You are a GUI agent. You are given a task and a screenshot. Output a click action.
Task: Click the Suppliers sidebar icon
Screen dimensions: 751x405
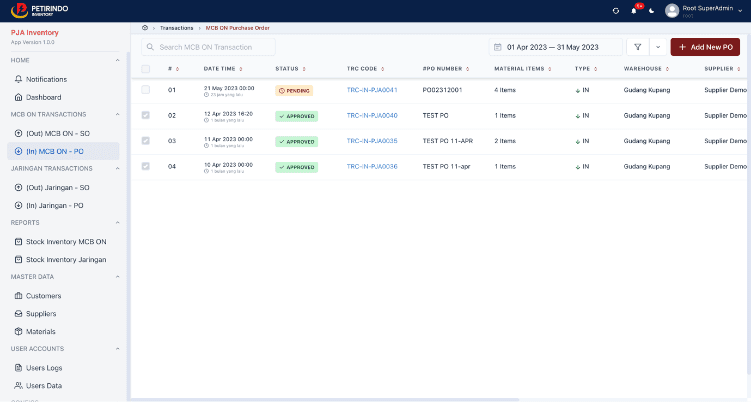(x=18, y=314)
